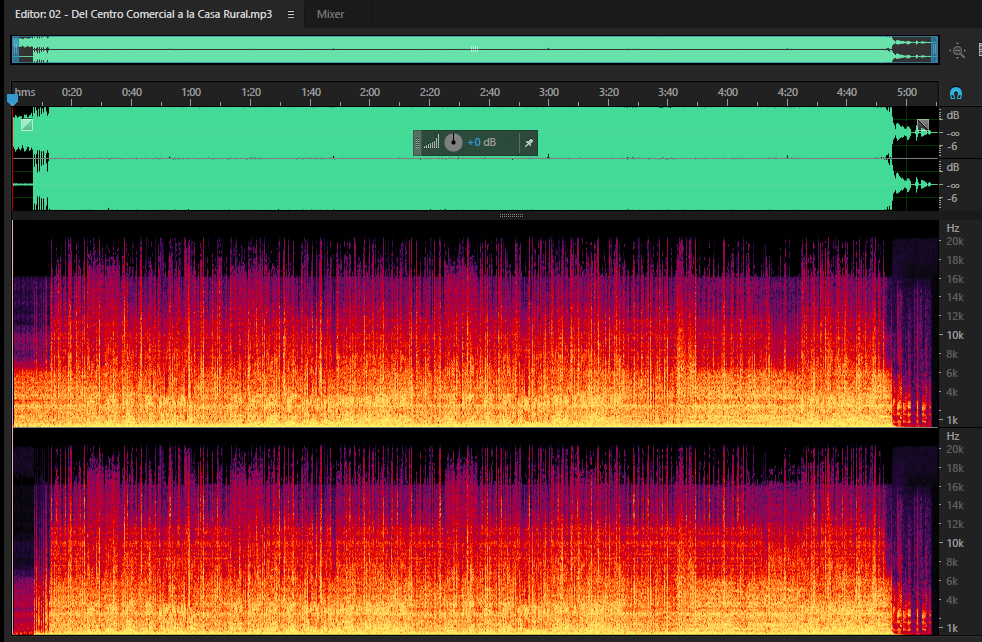Click the 5:00 mark on the timeline ruler

[907, 92]
